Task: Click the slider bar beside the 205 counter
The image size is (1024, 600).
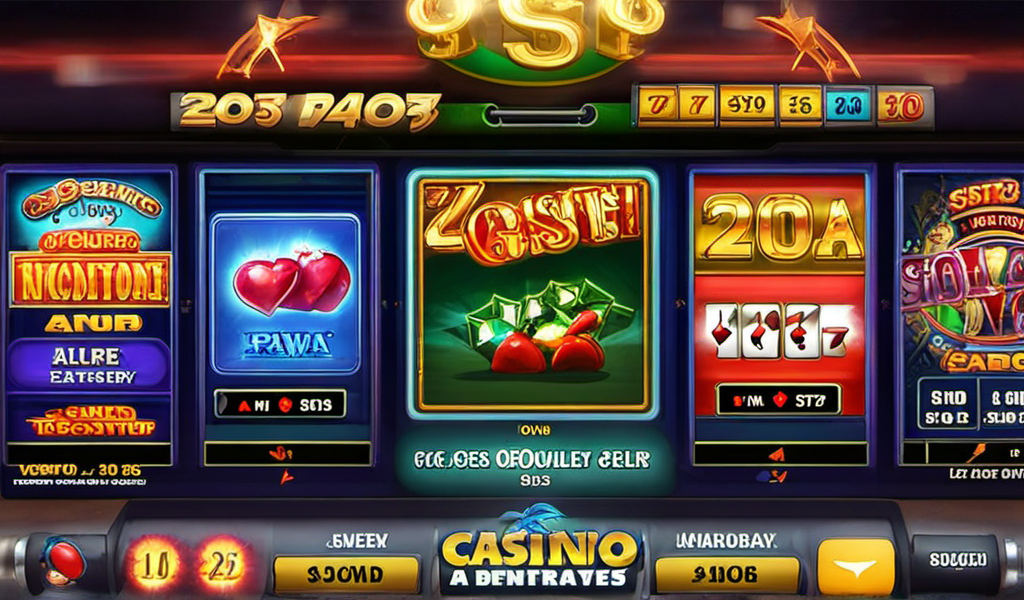Action: [x=539, y=115]
